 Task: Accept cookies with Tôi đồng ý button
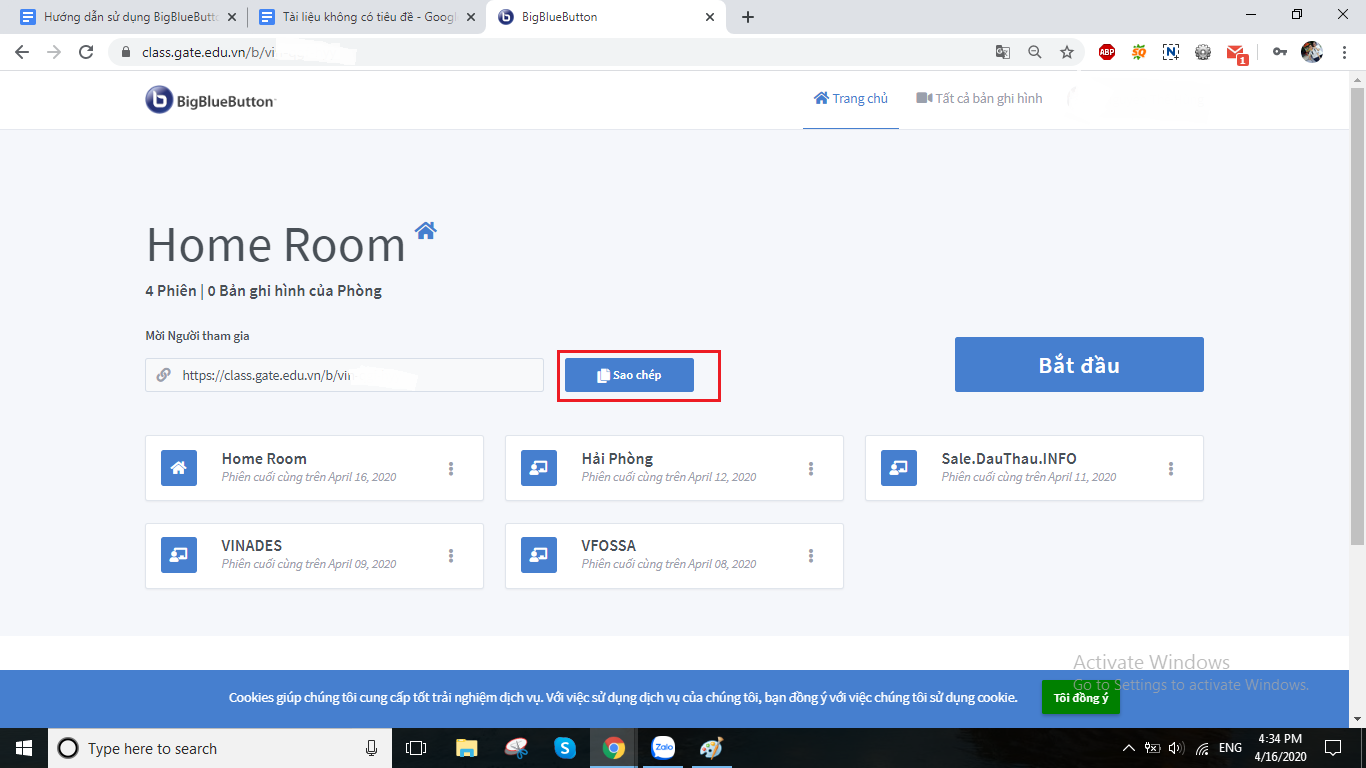(1081, 697)
